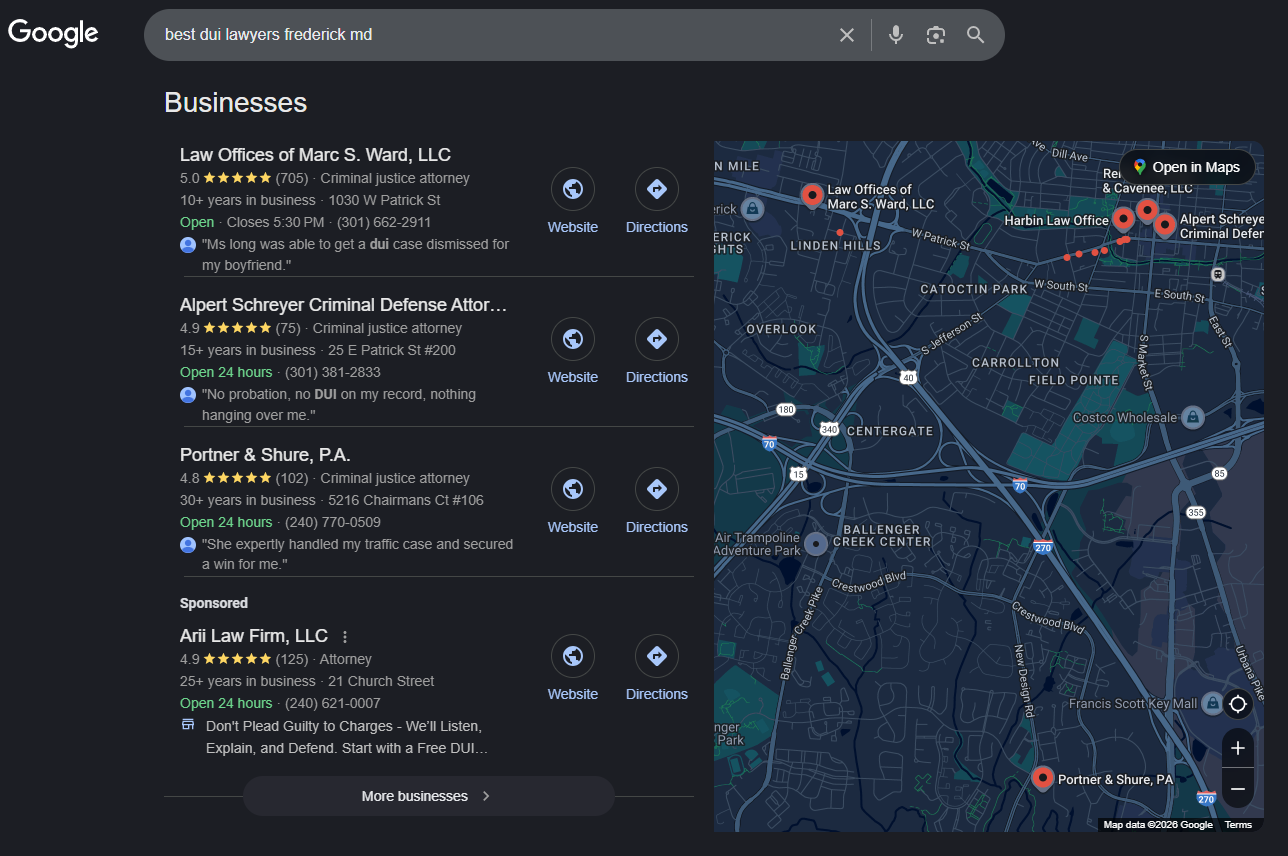Click the storefront icon in Arii Law ad
The width and height of the screenshot is (1288, 856).
pyautogui.click(x=188, y=724)
